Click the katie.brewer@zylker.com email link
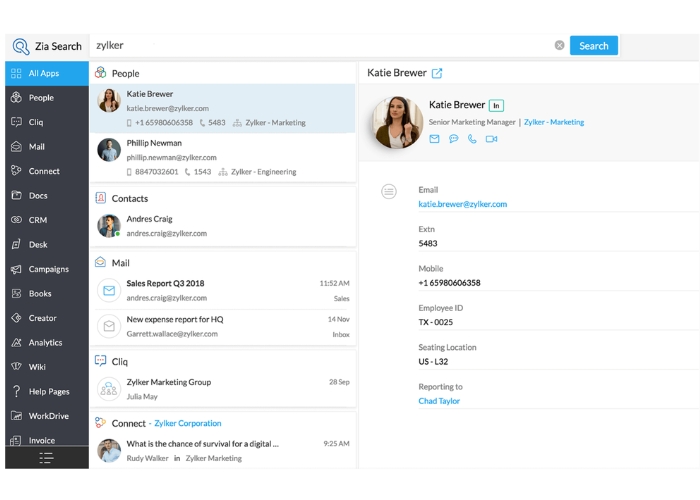 [462, 204]
